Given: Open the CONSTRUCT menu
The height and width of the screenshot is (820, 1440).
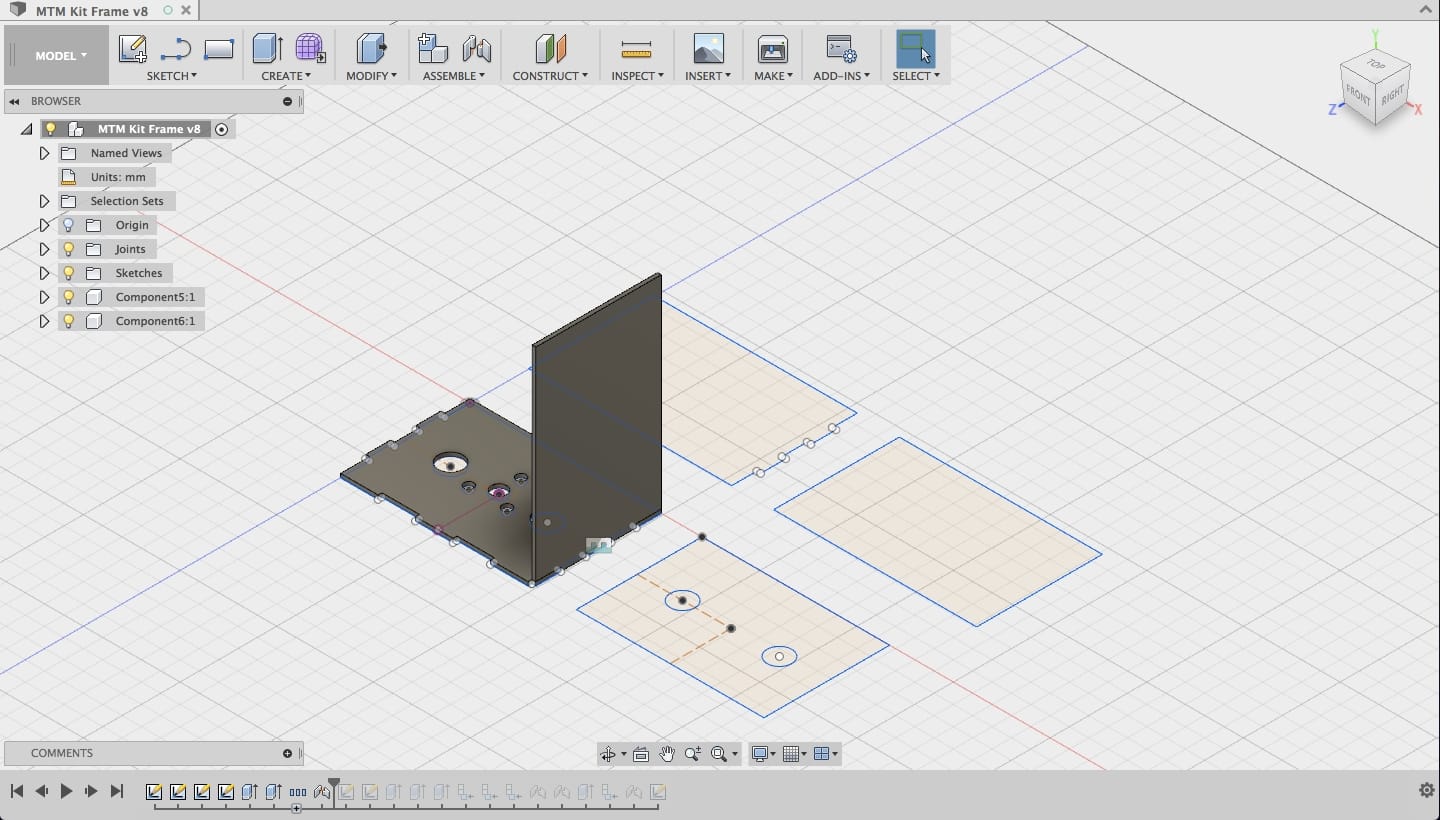Looking at the screenshot, I should [549, 76].
